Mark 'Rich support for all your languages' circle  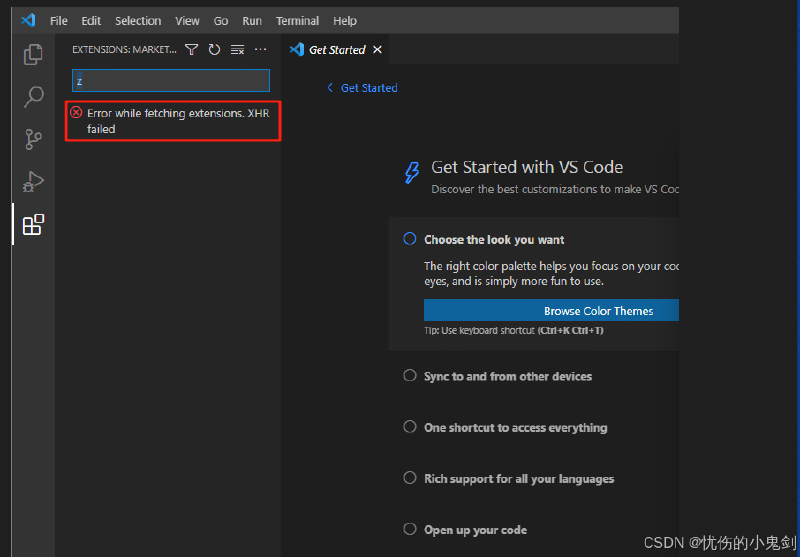click(410, 478)
